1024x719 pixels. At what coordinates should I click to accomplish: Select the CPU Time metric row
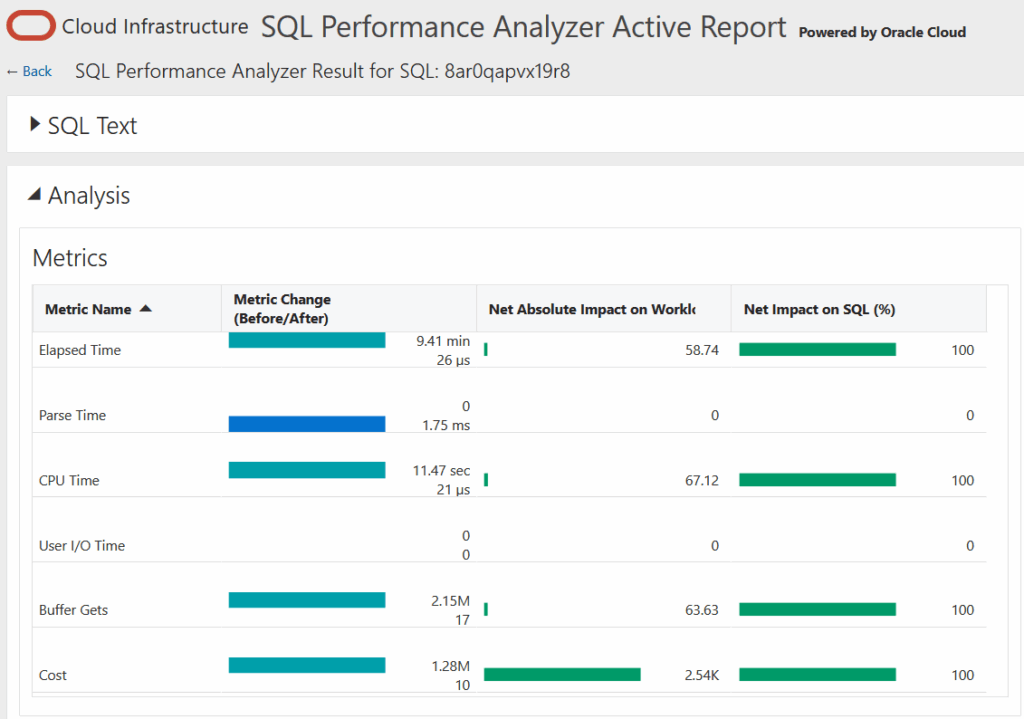69,481
